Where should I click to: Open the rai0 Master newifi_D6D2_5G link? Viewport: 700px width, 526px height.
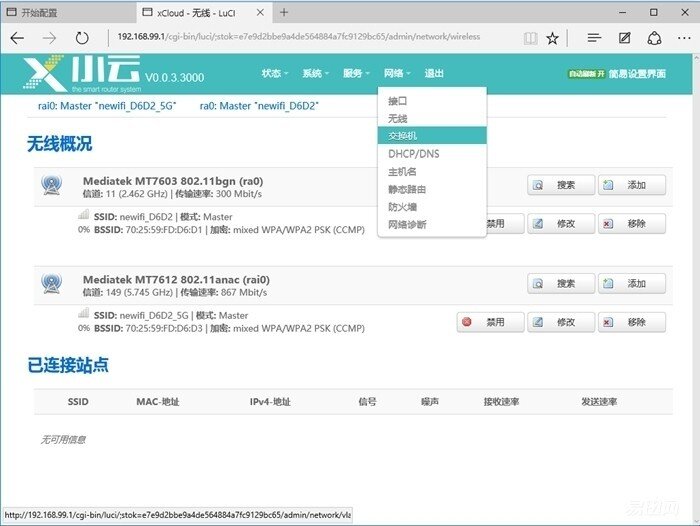102,105
